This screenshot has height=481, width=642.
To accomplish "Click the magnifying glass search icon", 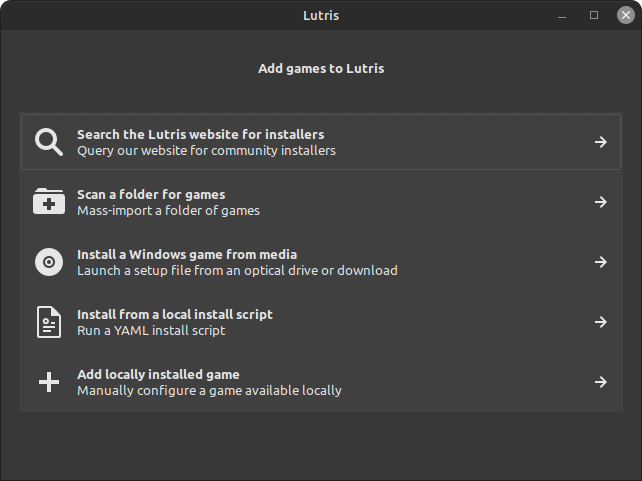I will 49,142.
